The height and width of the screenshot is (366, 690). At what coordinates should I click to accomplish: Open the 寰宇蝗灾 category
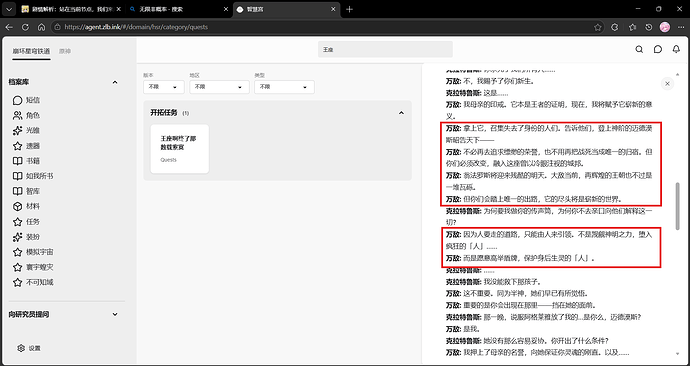[x=33, y=267]
